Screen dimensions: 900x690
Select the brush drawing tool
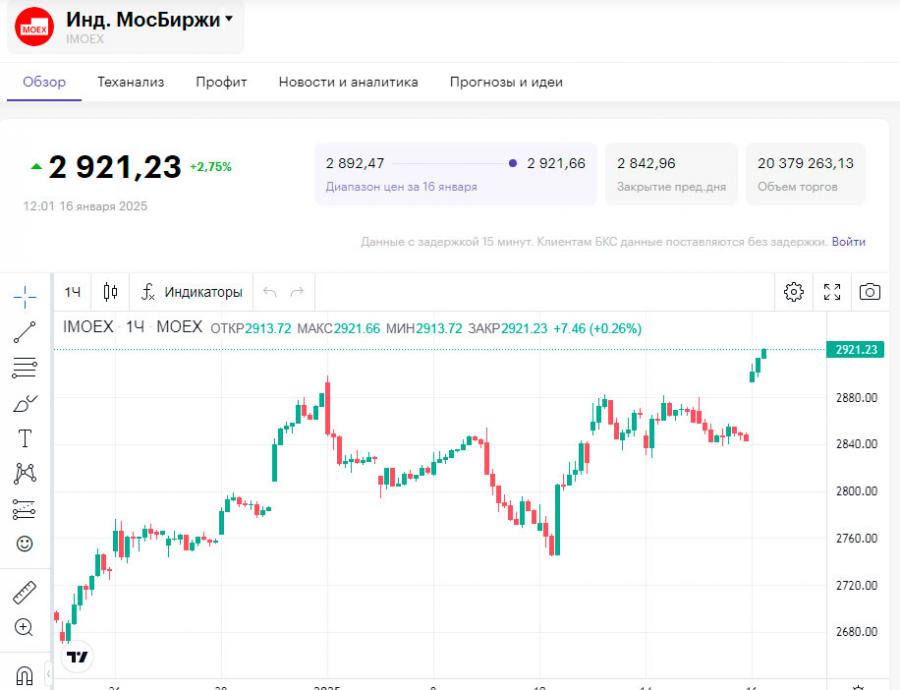point(25,404)
